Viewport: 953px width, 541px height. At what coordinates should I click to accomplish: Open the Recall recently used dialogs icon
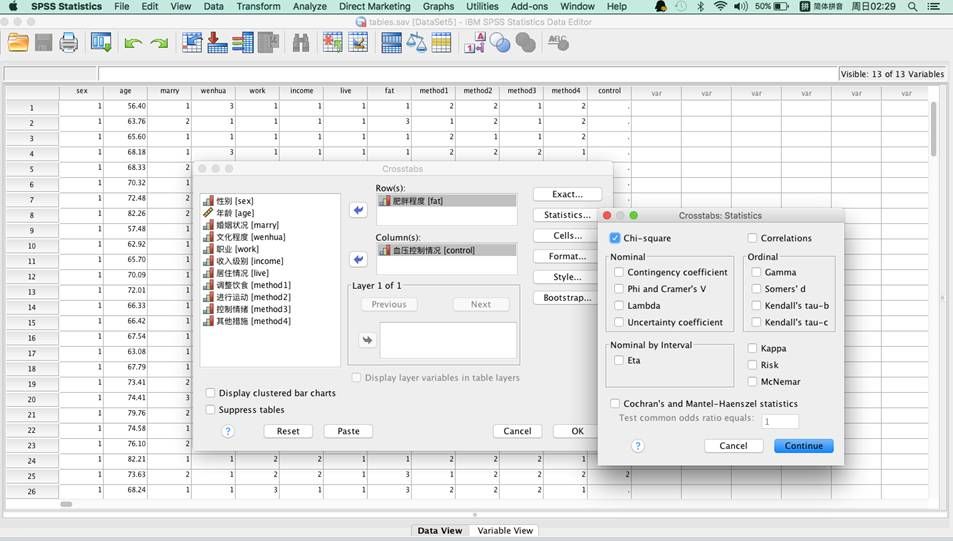coord(101,43)
